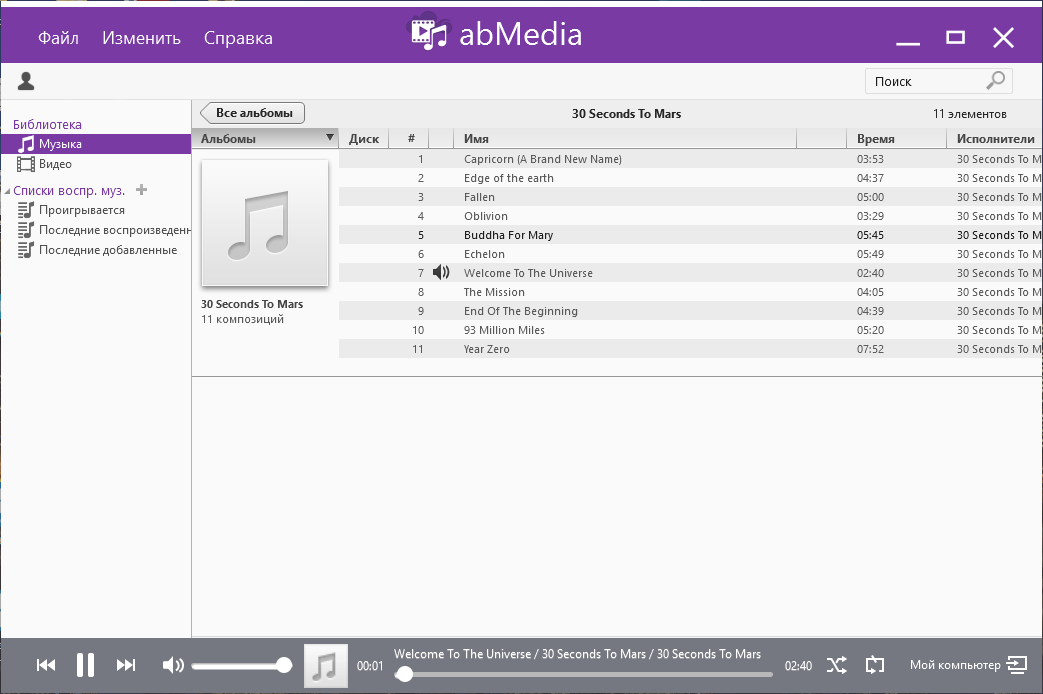
Task: Maximize the abMedia window
Action: click(x=955, y=37)
